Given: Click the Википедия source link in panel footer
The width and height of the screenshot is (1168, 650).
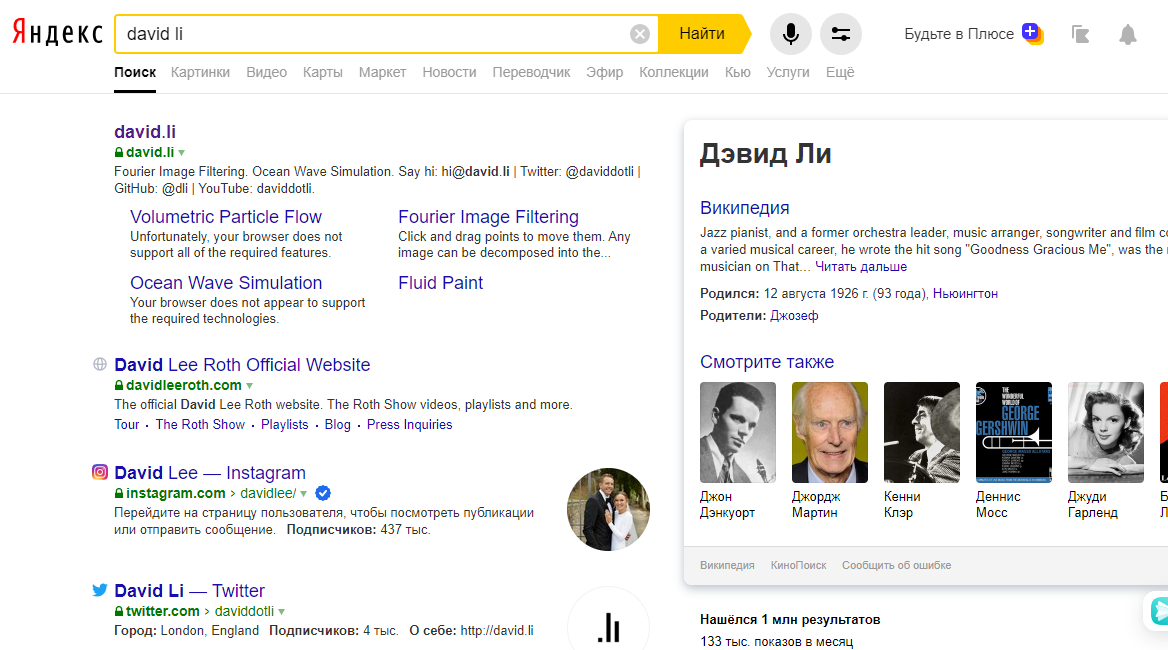Looking at the screenshot, I should point(727,565).
